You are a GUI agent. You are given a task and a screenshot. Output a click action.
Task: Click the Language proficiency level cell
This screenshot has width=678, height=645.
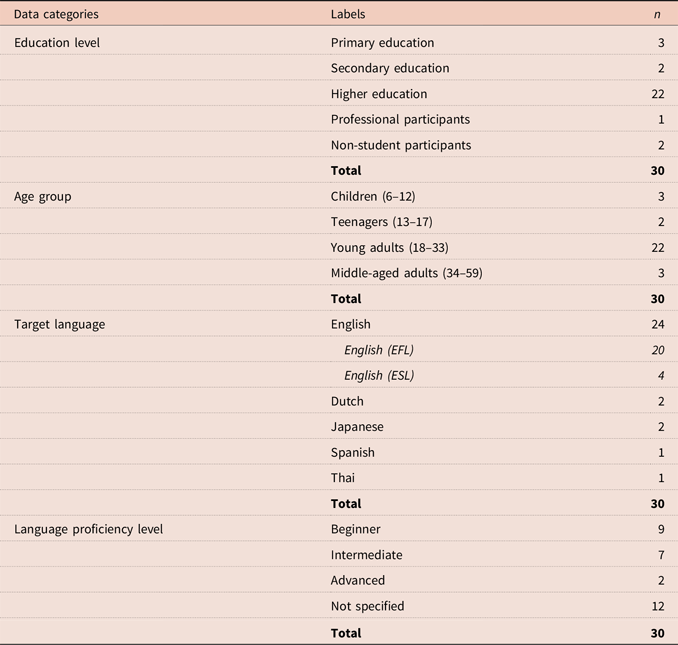click(88, 529)
